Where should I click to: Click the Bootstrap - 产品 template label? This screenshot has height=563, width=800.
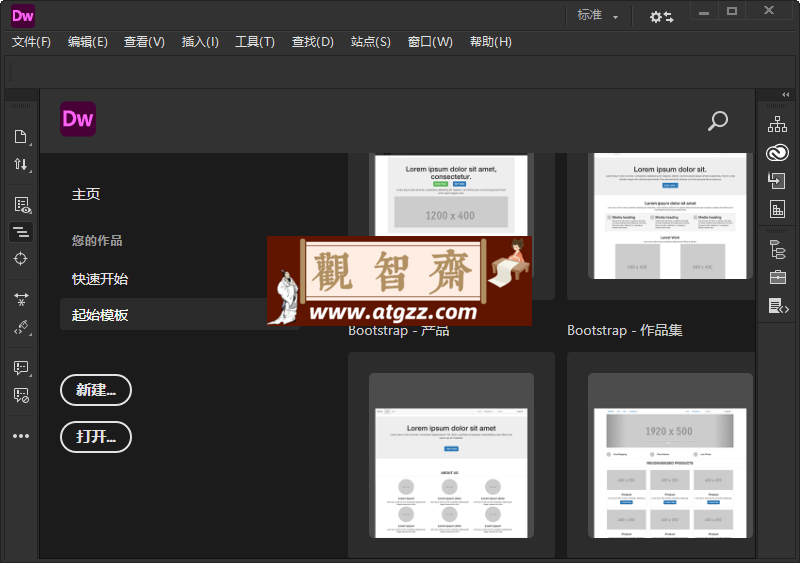point(398,331)
